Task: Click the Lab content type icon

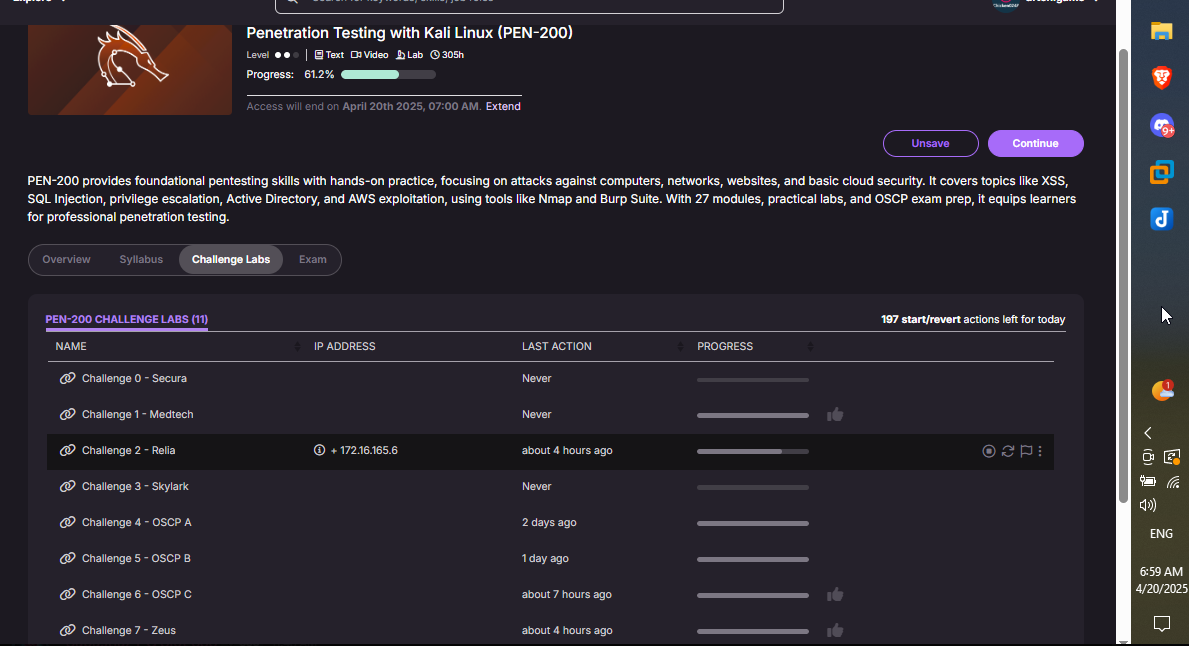Action: (x=400, y=55)
